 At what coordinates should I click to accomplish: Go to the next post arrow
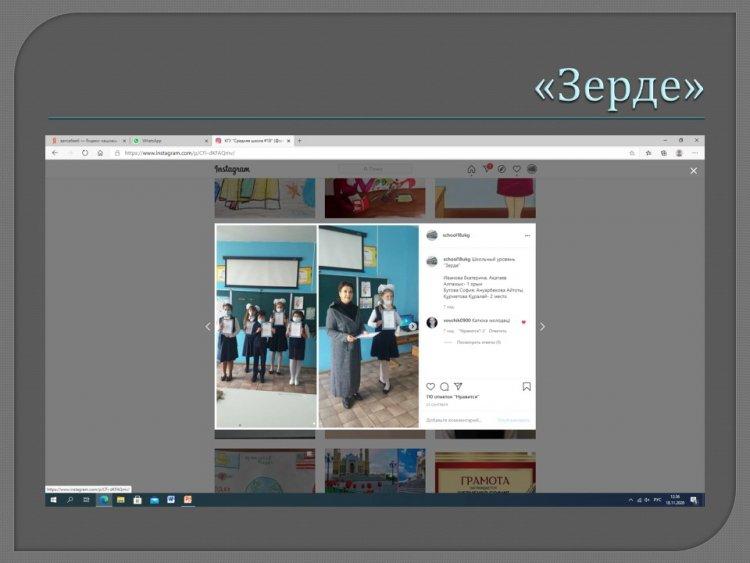(x=542, y=327)
